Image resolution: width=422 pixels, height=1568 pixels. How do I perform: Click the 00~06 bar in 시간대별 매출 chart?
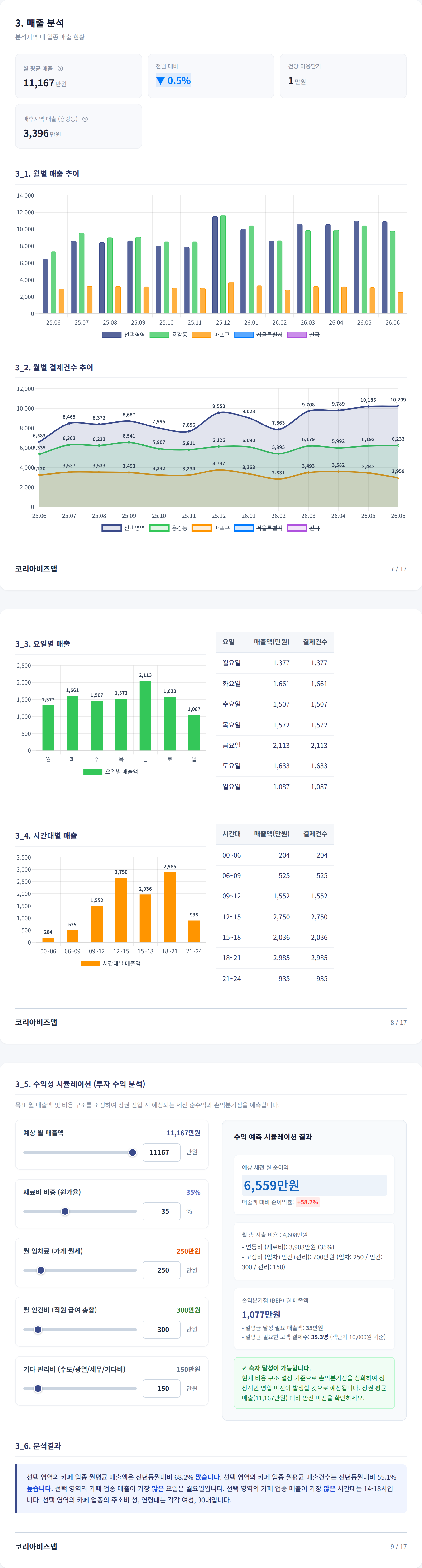(48, 940)
